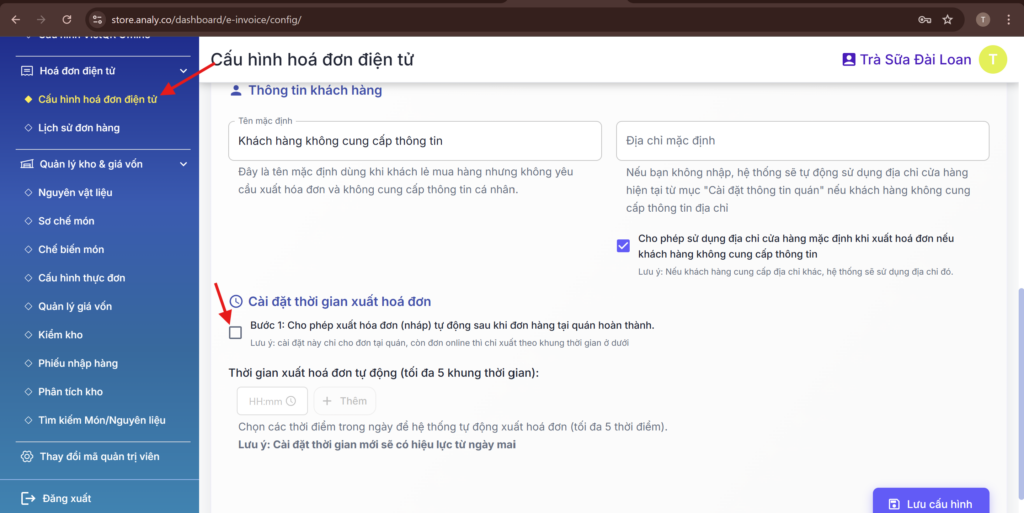Screen dimensions: 1024x513
Task: Click Thay đổi mã quản trị viên
Action: coord(99,457)
